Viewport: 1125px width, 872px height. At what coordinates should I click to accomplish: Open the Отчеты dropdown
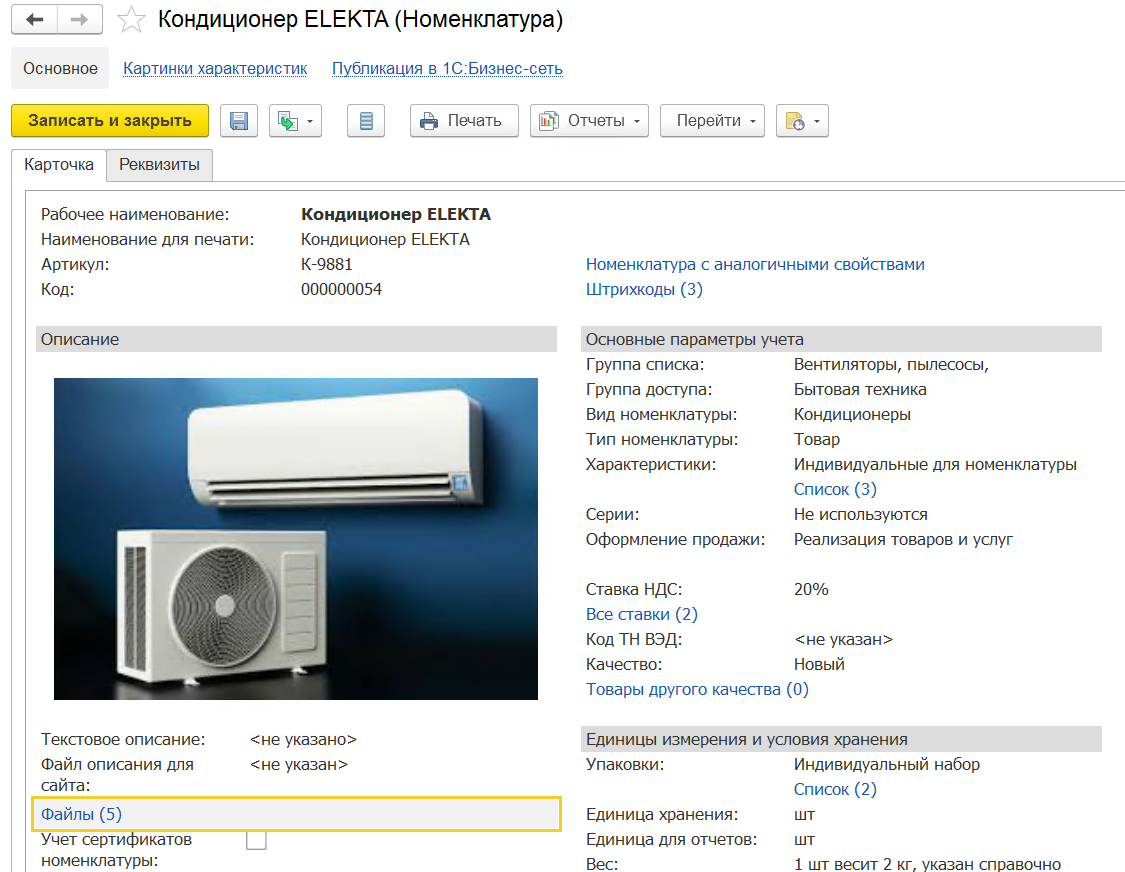click(590, 121)
